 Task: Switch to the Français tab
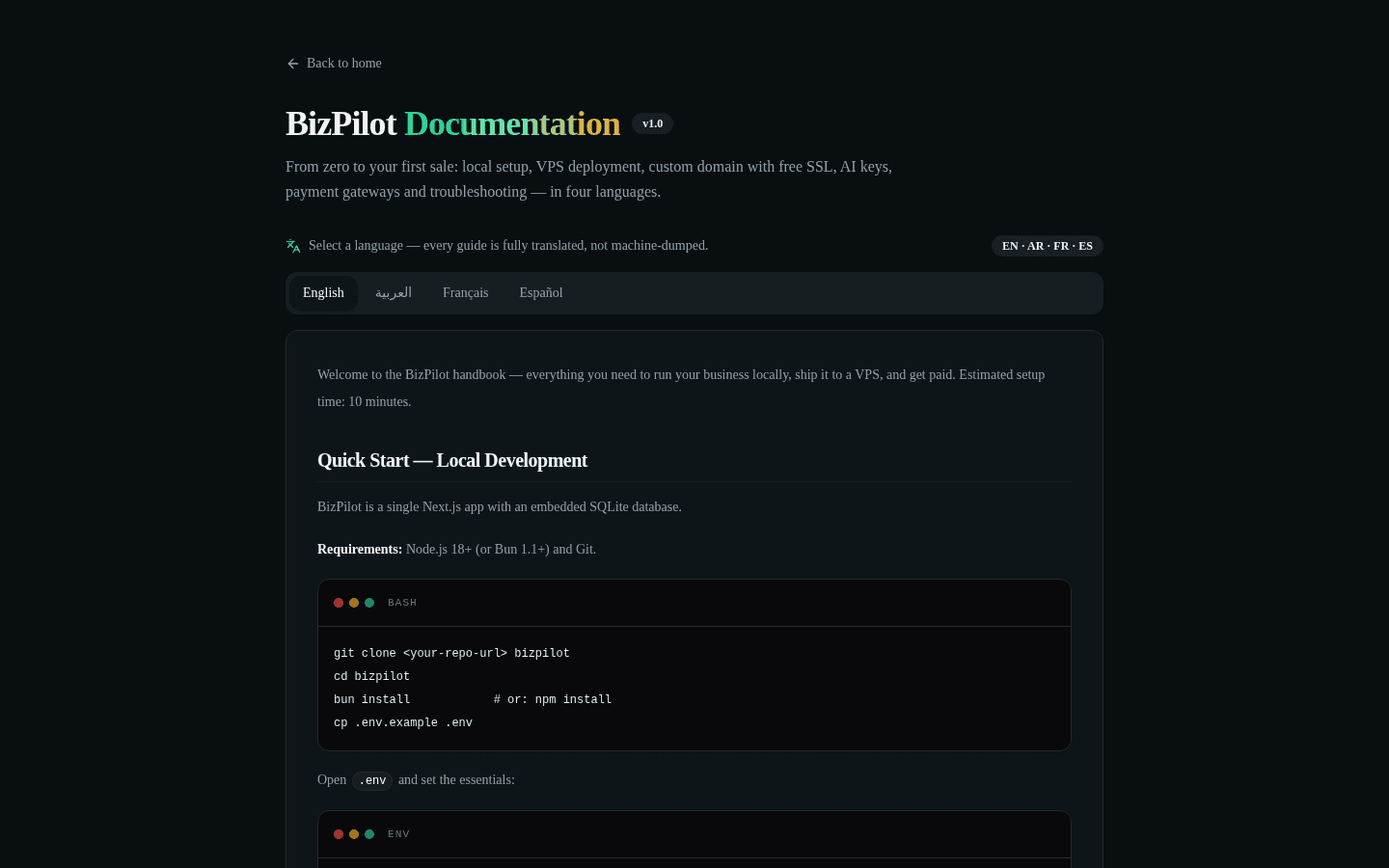point(465,293)
